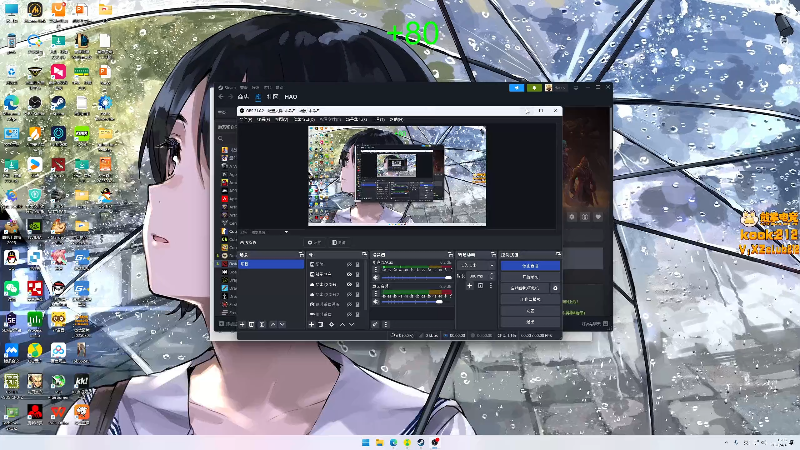Open the Help menu in OBS
The height and width of the screenshot is (450, 800).
[x=396, y=119]
